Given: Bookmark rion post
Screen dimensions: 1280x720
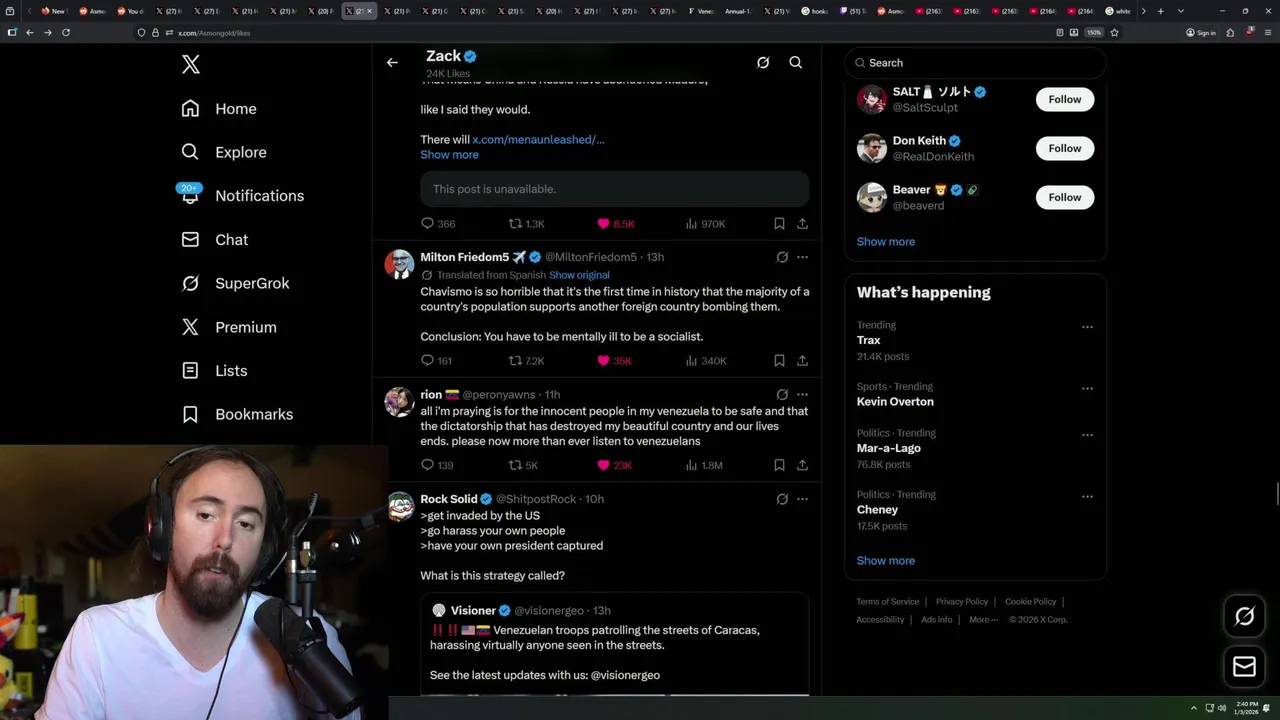Looking at the screenshot, I should tap(779, 465).
